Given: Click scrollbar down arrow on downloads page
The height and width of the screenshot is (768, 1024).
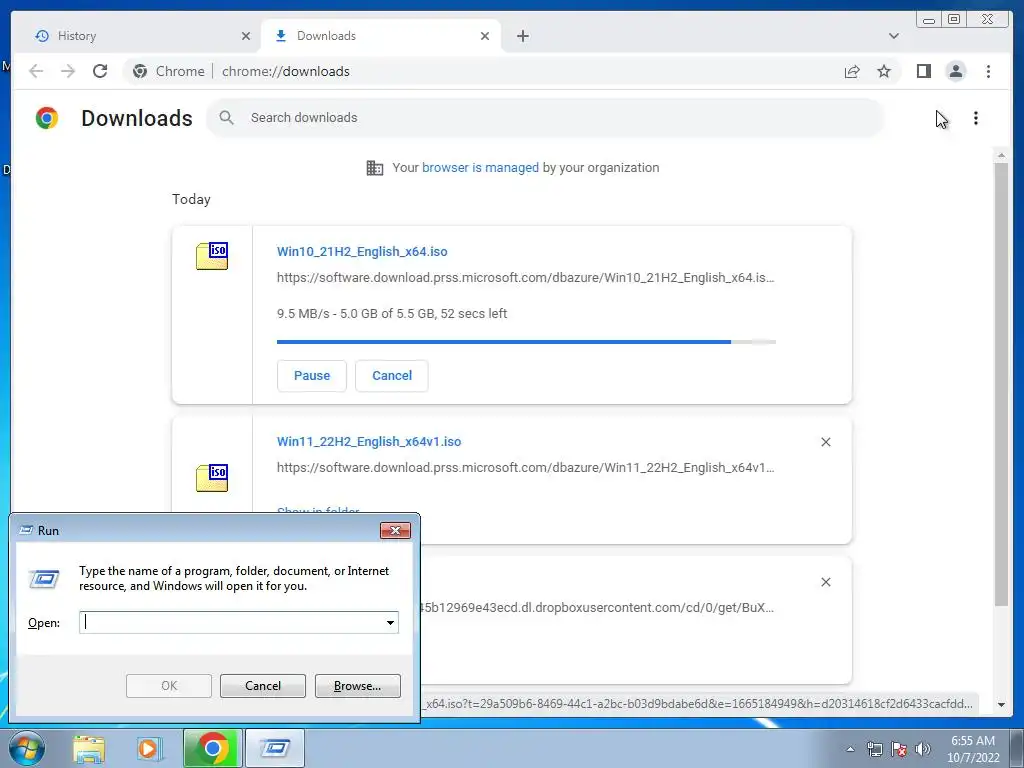Looking at the screenshot, I should pos(1001,705).
